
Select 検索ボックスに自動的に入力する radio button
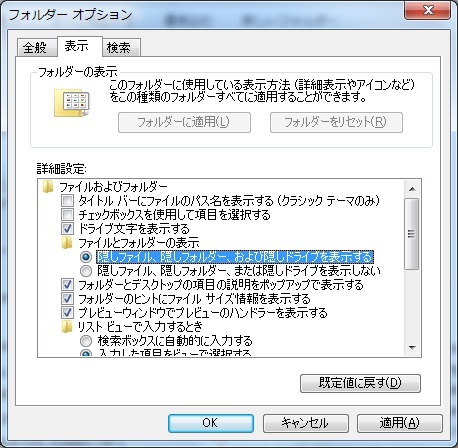[x=86, y=341]
